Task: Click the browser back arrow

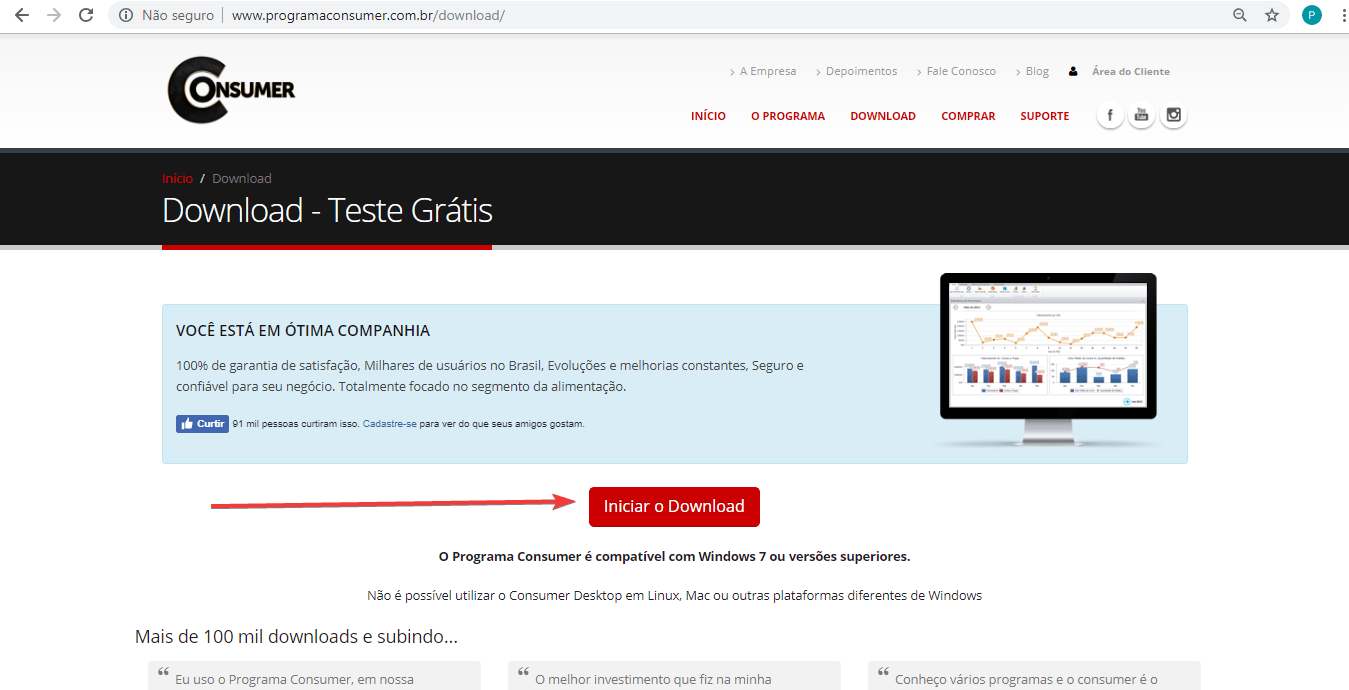Action: [21, 15]
